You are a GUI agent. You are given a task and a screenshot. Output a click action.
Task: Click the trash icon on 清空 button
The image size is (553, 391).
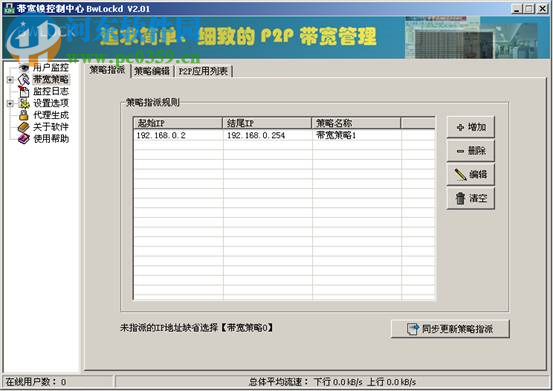point(460,198)
